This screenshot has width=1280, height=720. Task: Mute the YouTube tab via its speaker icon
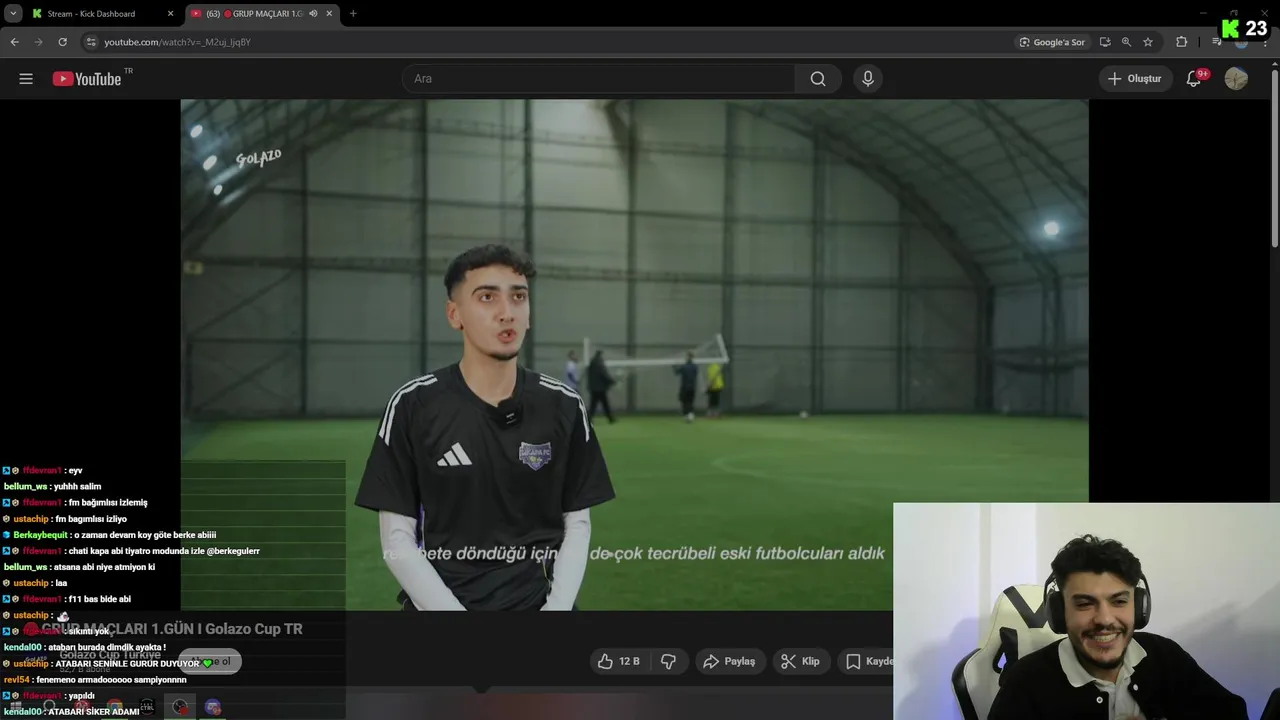click(x=313, y=14)
